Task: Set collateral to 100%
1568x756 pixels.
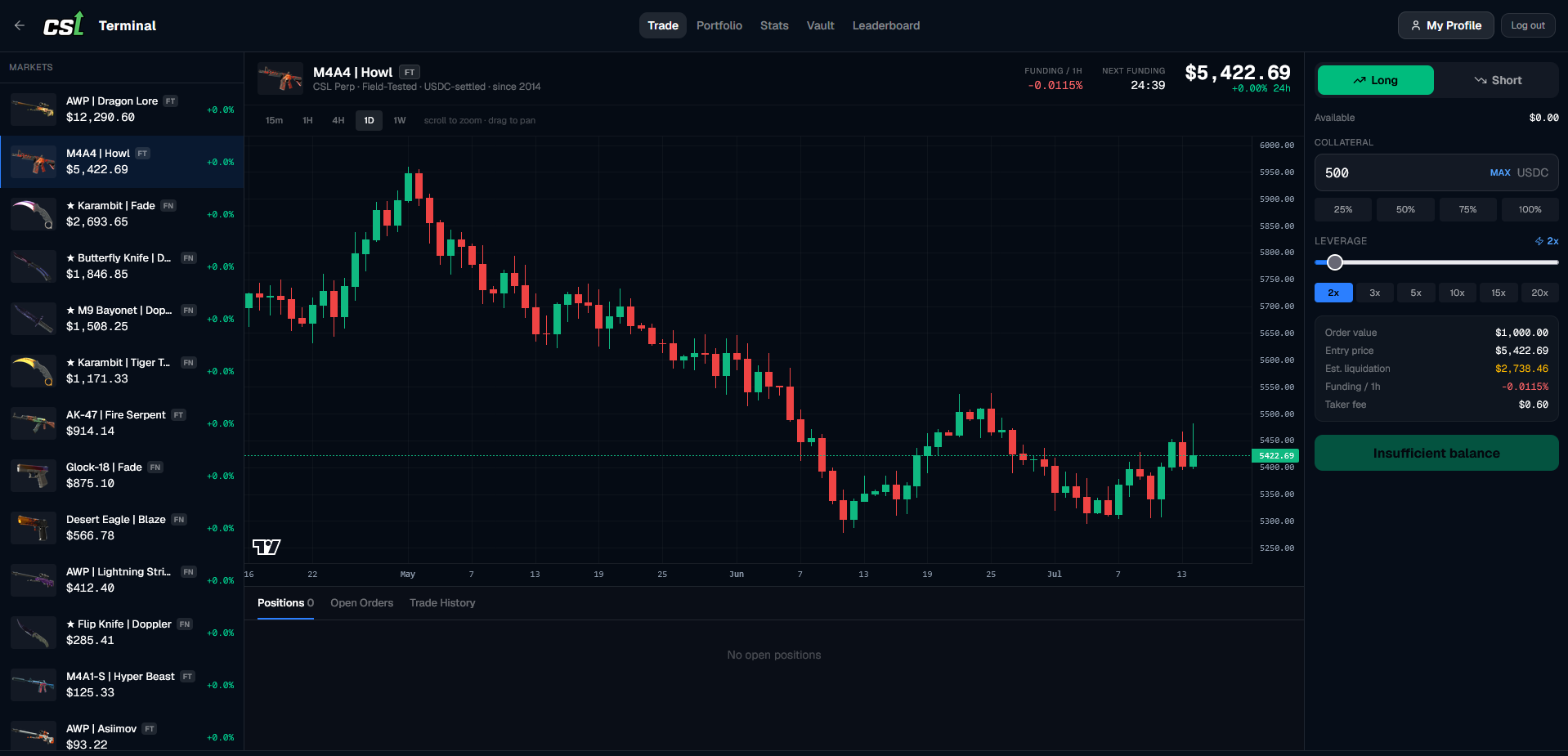Action: (x=1530, y=209)
